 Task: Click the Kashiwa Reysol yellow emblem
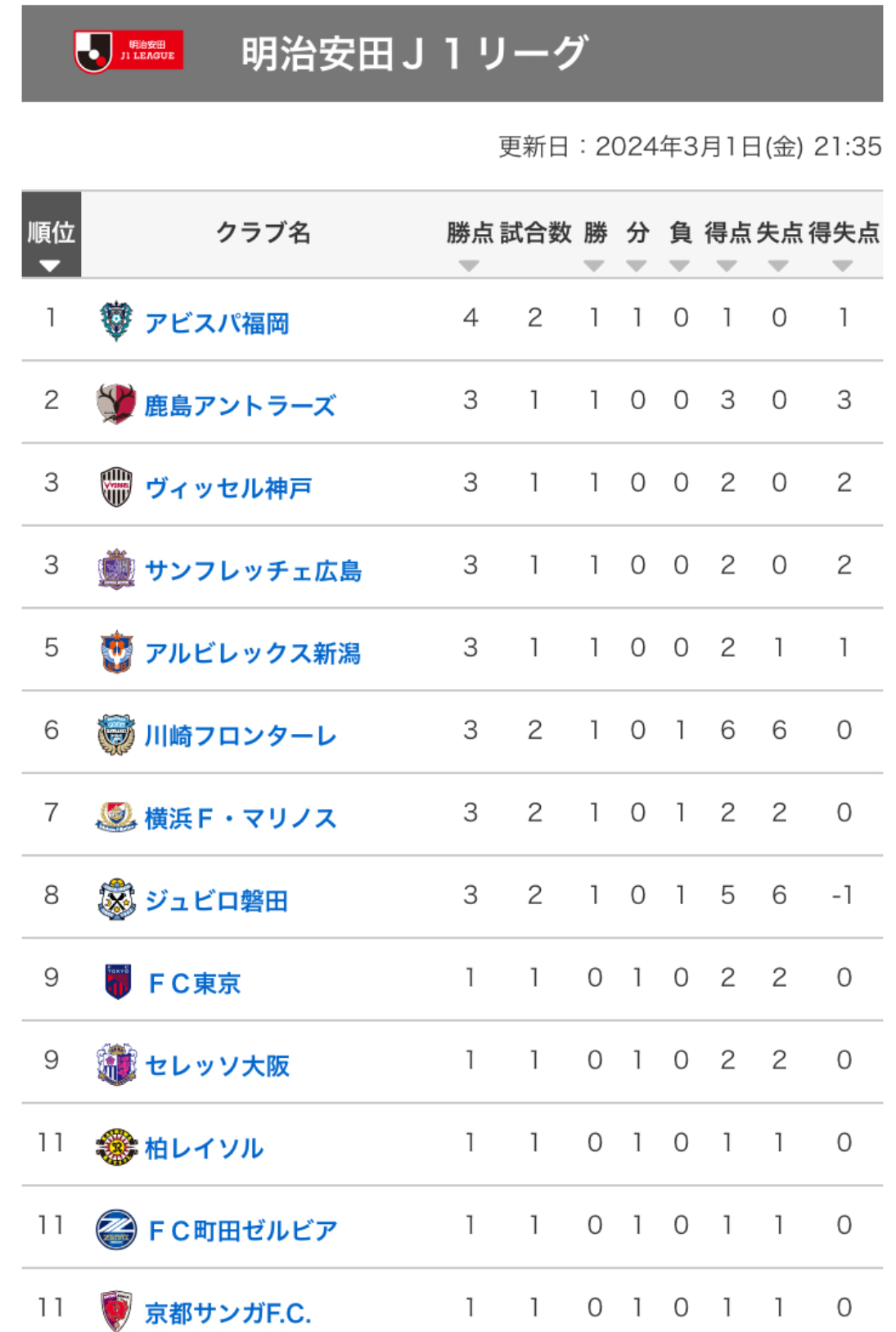click(x=116, y=1146)
